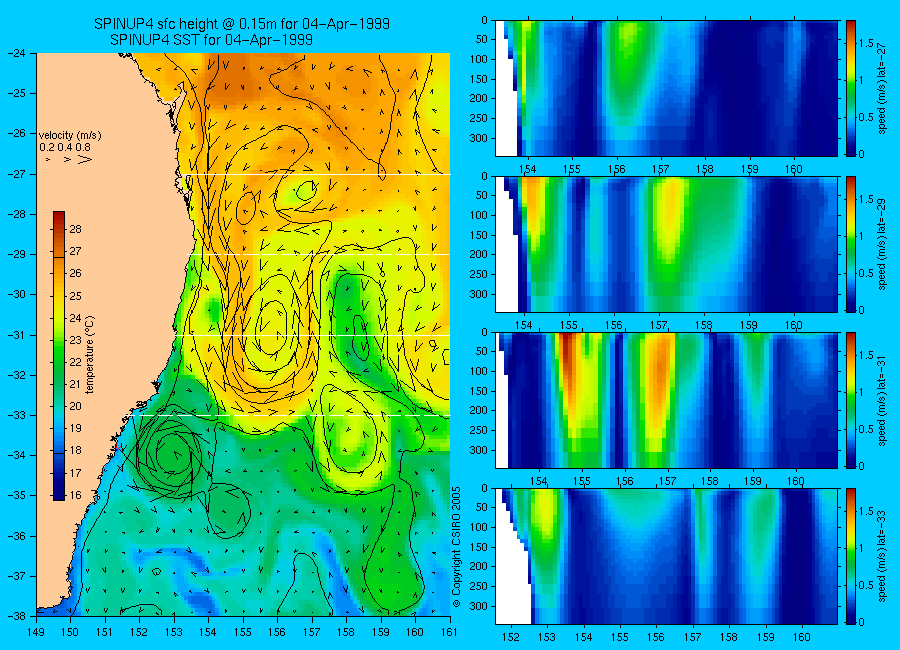Click the -29 latitude axis label
This screenshot has height=650, width=900.
(17, 254)
